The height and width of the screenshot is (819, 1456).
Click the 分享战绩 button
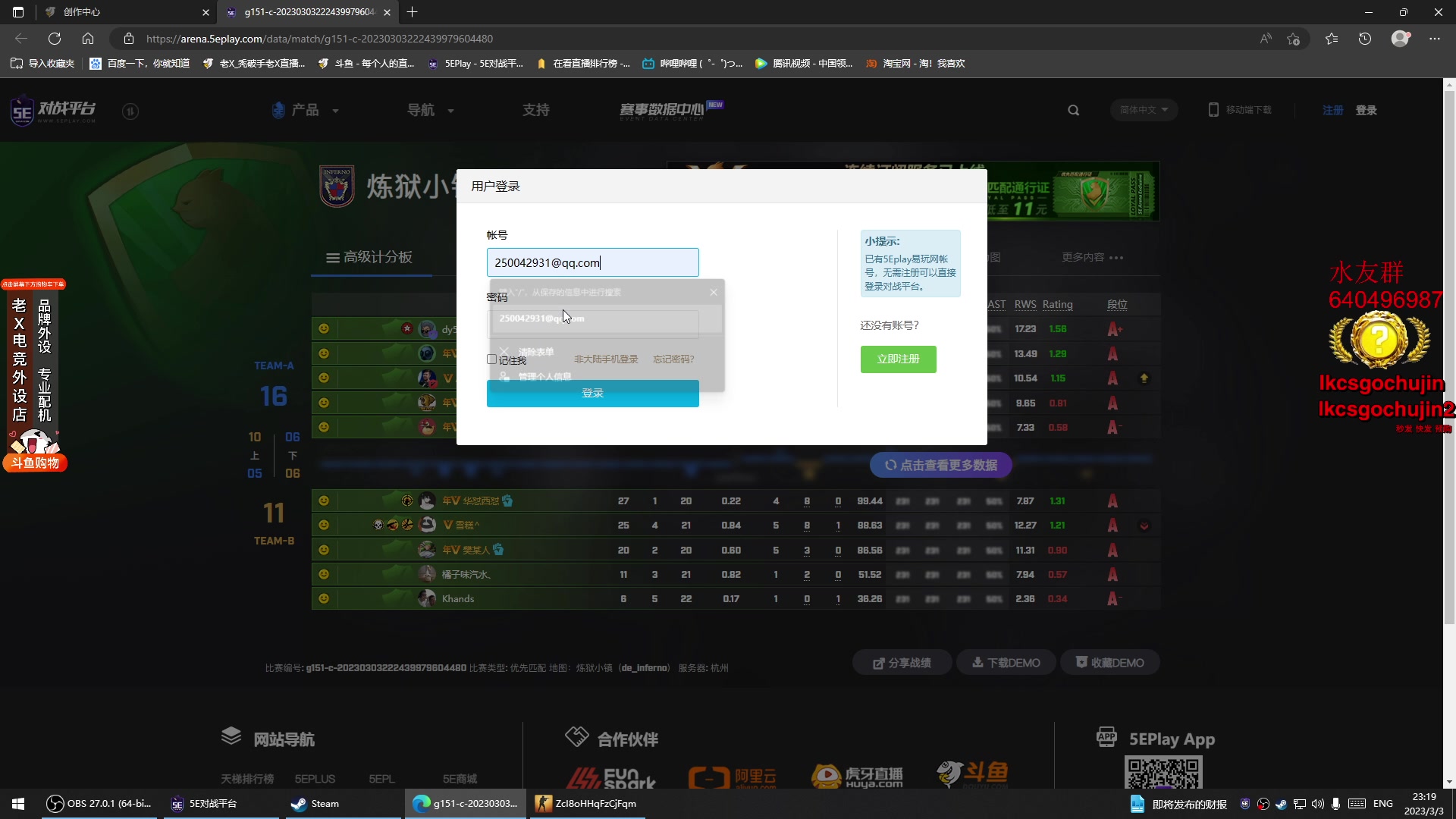point(902,663)
